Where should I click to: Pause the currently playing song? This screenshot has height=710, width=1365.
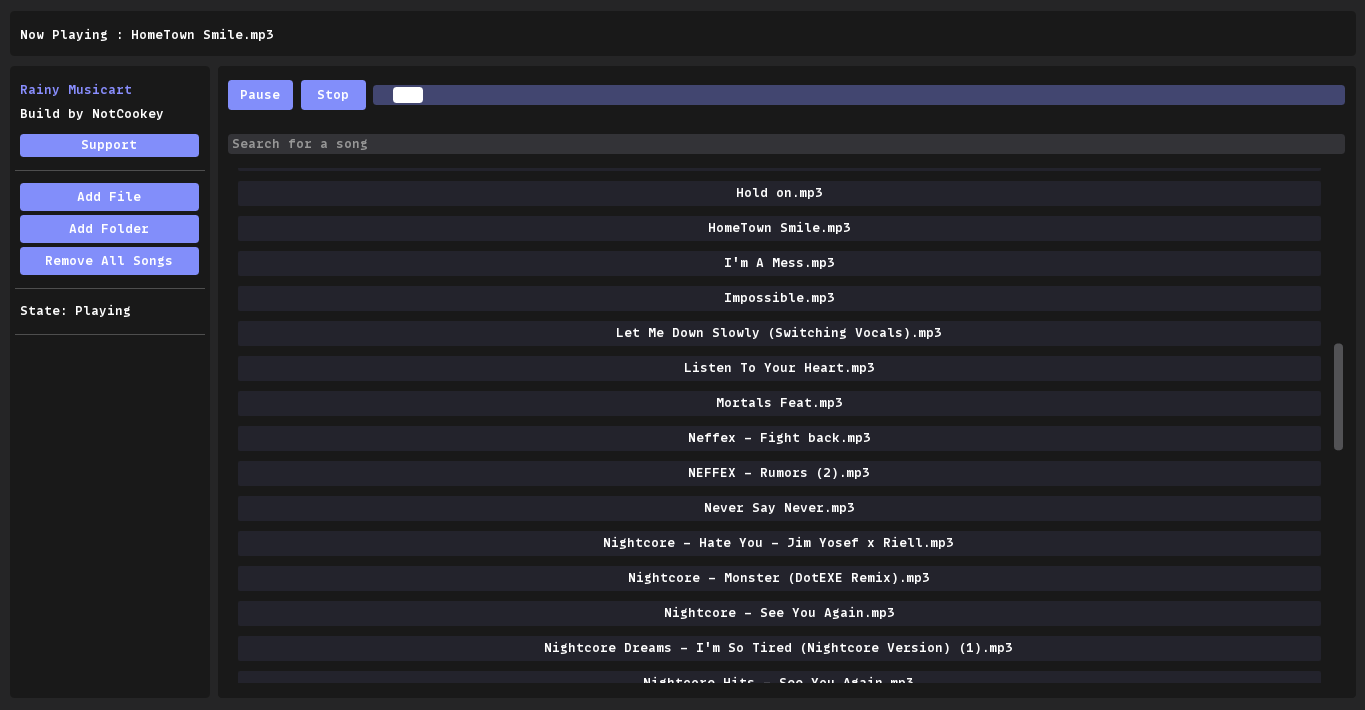coord(260,94)
